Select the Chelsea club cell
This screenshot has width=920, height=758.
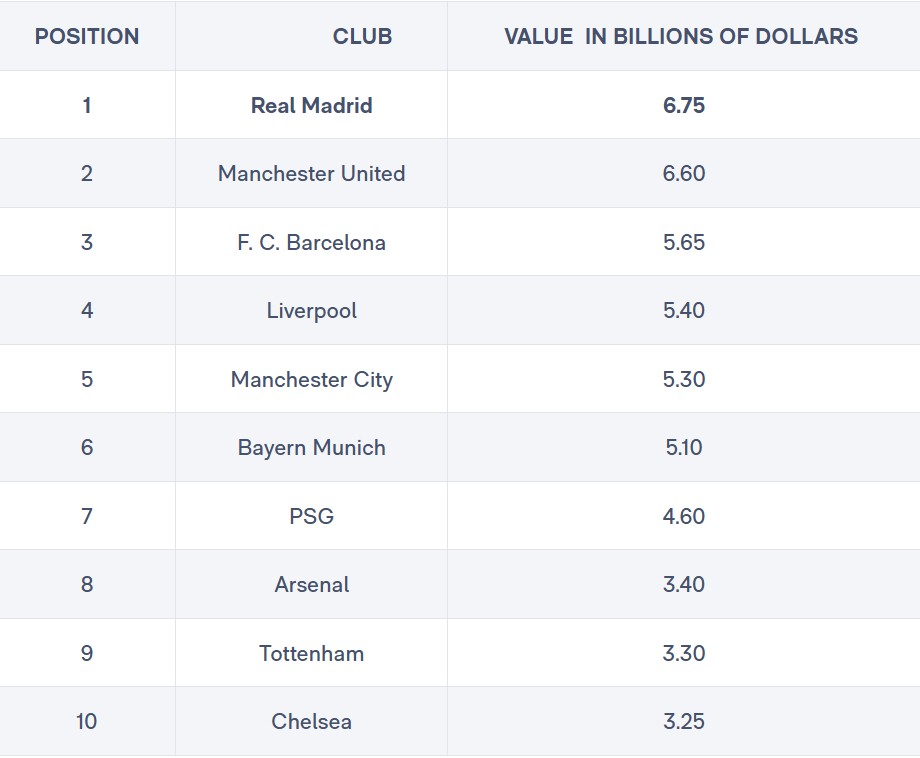pyautogui.click(x=312, y=722)
